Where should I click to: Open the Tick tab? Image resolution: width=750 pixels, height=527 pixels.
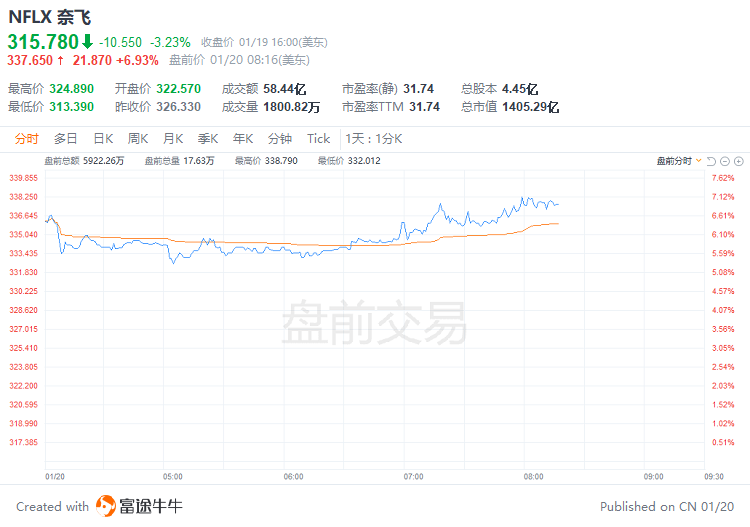tap(319, 139)
